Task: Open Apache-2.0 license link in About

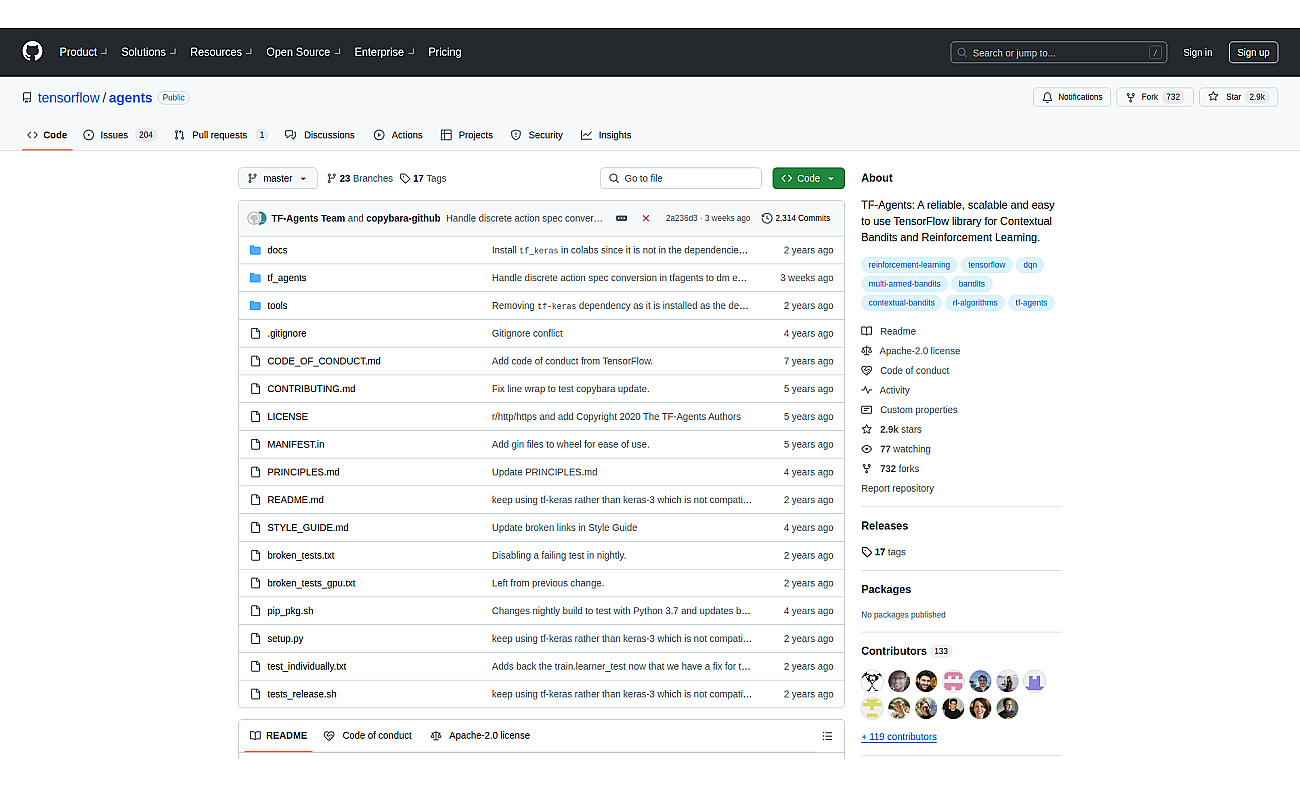Action: [x=911, y=351]
